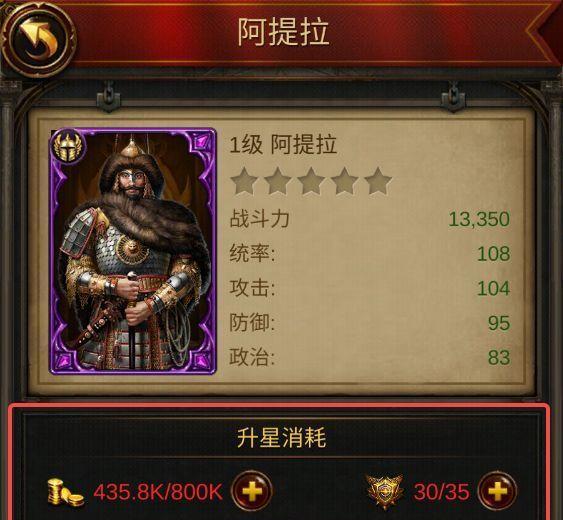Tap the 防御 stat row showing 95

(369, 323)
